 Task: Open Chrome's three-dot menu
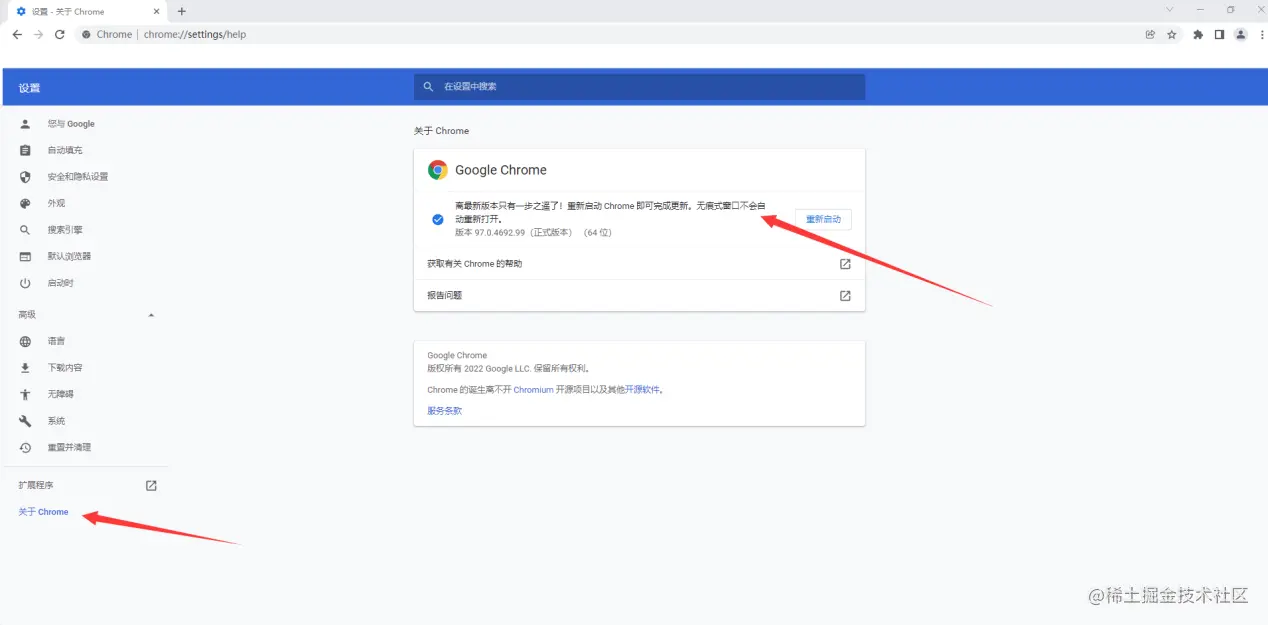1262,34
